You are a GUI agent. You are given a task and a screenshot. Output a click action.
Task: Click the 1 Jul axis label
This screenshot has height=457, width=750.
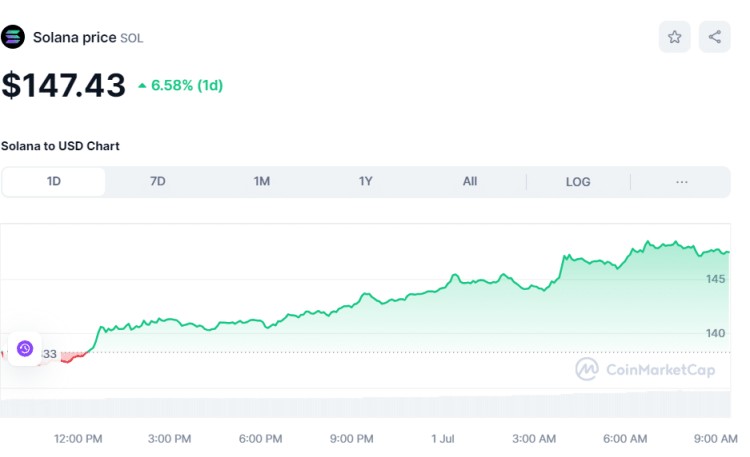pyautogui.click(x=443, y=439)
